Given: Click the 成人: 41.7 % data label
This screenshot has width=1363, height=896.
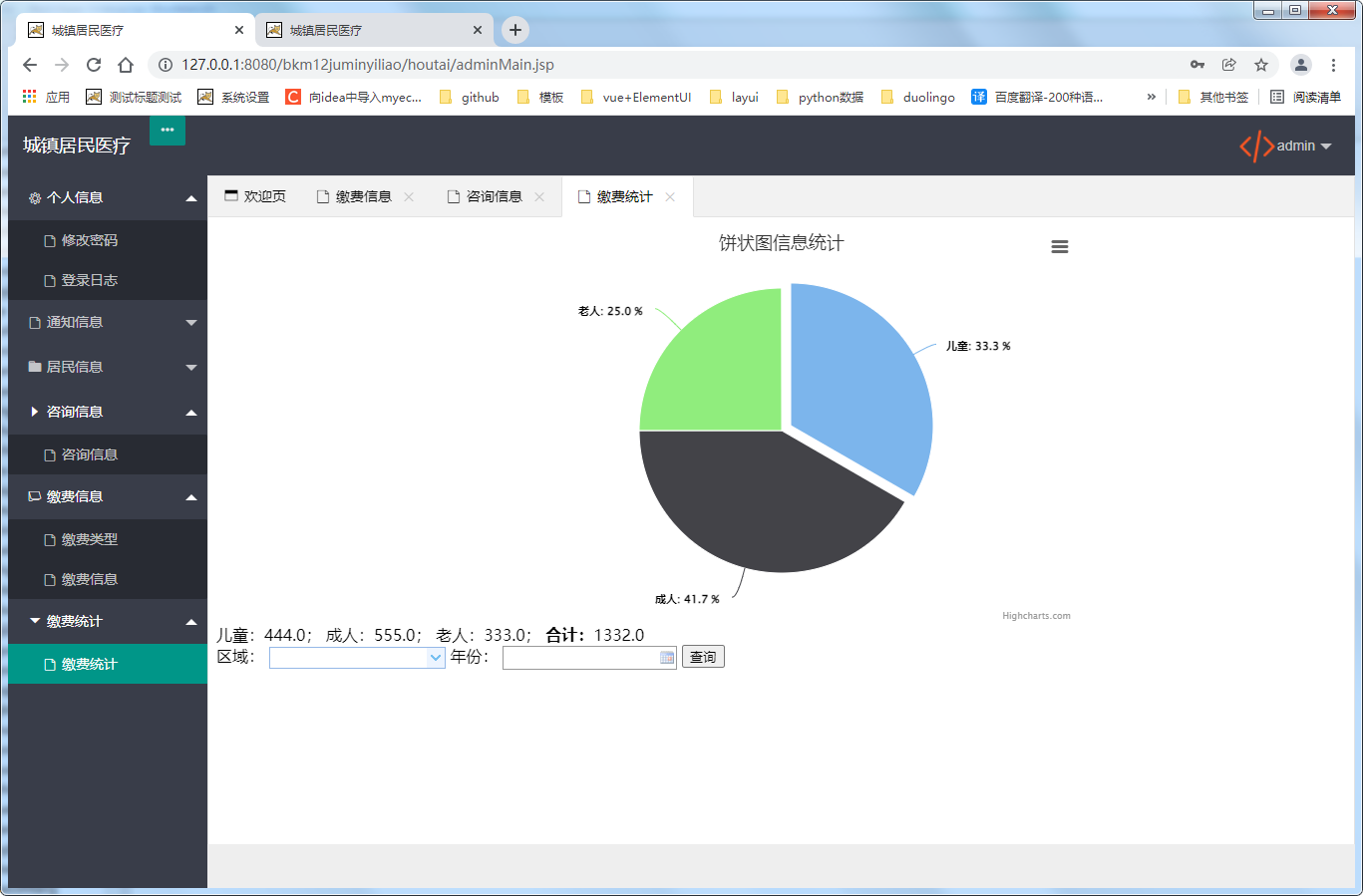Looking at the screenshot, I should click(687, 599).
